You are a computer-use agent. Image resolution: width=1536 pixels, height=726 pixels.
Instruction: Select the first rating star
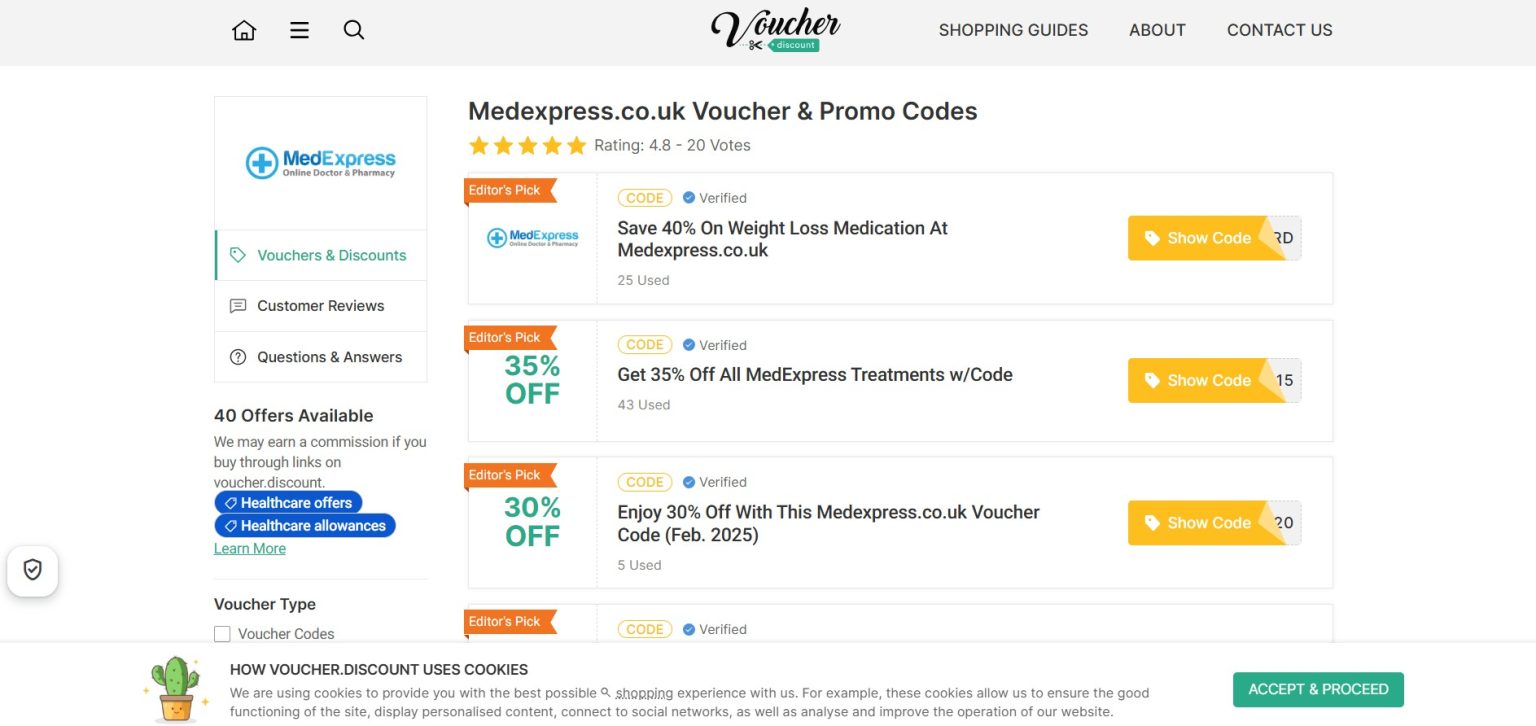point(478,145)
